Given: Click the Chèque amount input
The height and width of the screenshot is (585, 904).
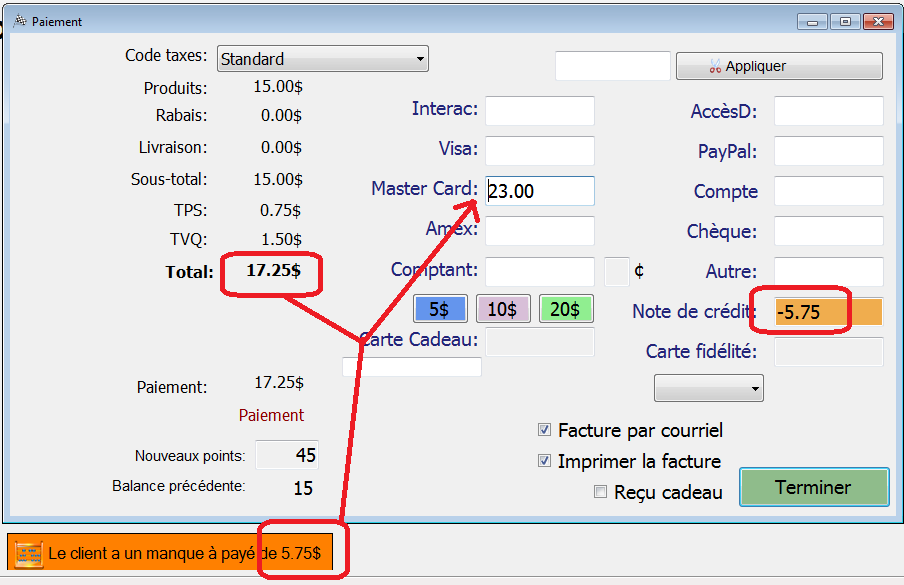Looking at the screenshot, I should [x=828, y=231].
